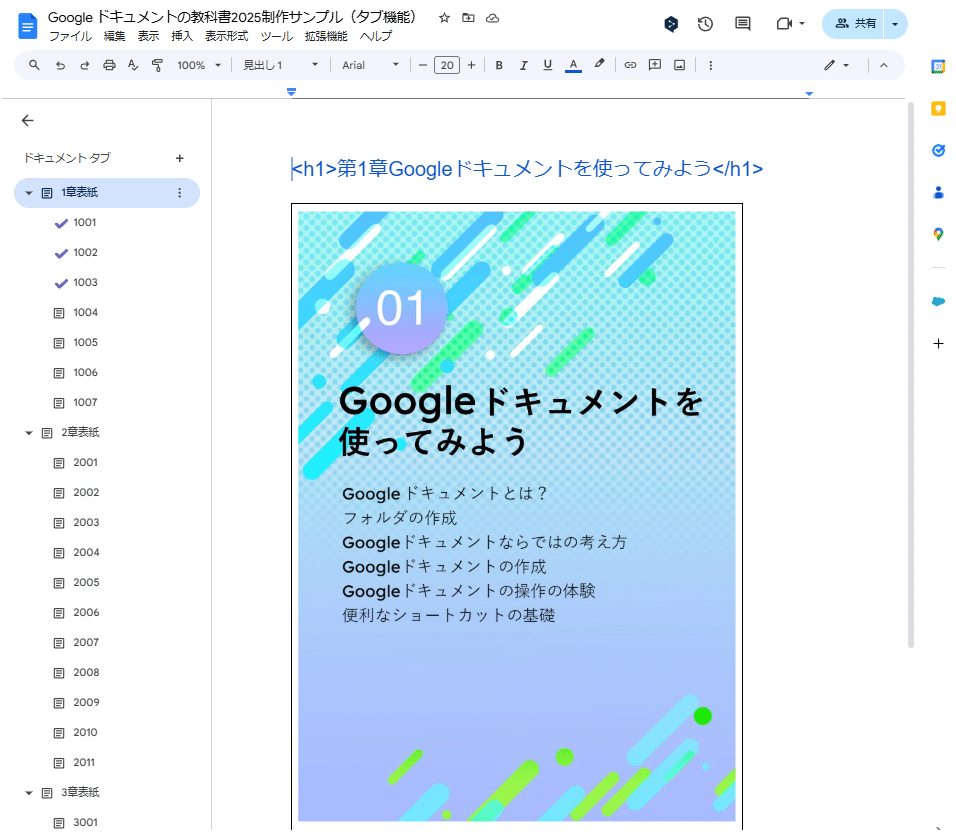Collapse the 2章表紙 tab group

tap(29, 432)
